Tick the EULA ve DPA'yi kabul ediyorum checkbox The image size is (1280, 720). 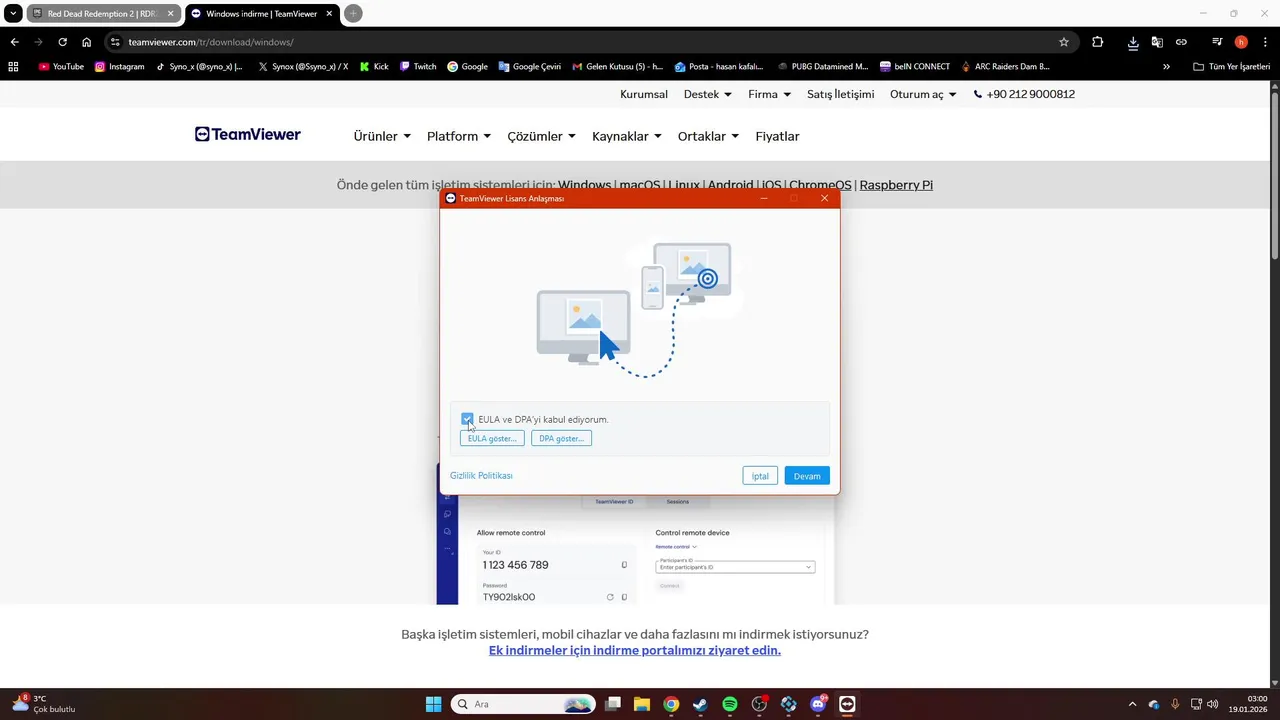(x=467, y=419)
